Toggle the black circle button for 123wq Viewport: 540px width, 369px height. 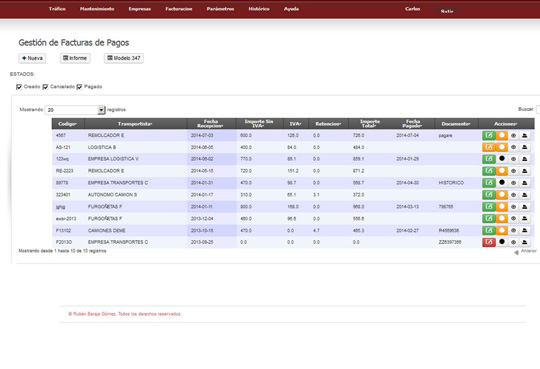point(502,158)
